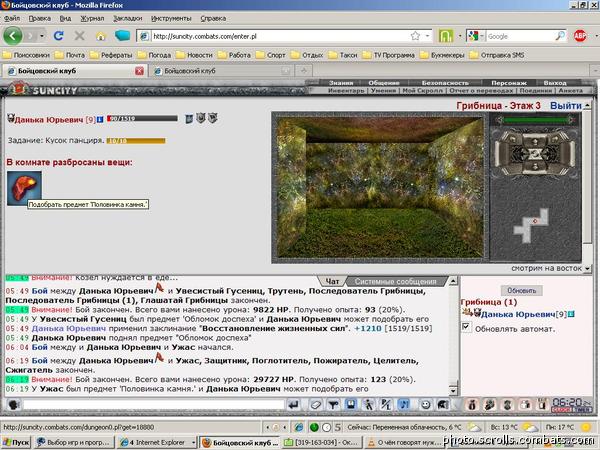Click the browser Back arrow button
The image size is (600, 450).
(x=13, y=36)
